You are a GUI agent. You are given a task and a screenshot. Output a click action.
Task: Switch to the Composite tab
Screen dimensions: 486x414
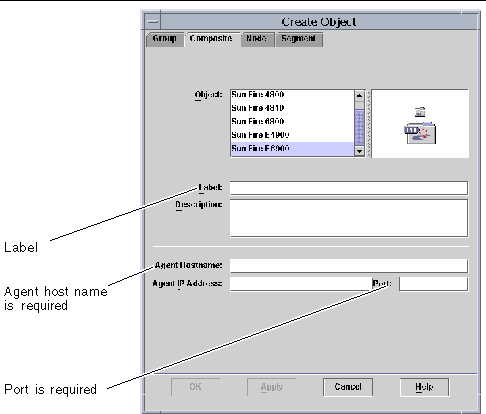(x=212, y=39)
